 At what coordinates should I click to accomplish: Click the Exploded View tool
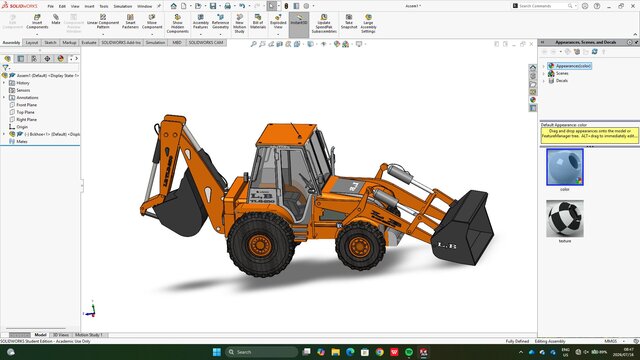[x=278, y=22]
